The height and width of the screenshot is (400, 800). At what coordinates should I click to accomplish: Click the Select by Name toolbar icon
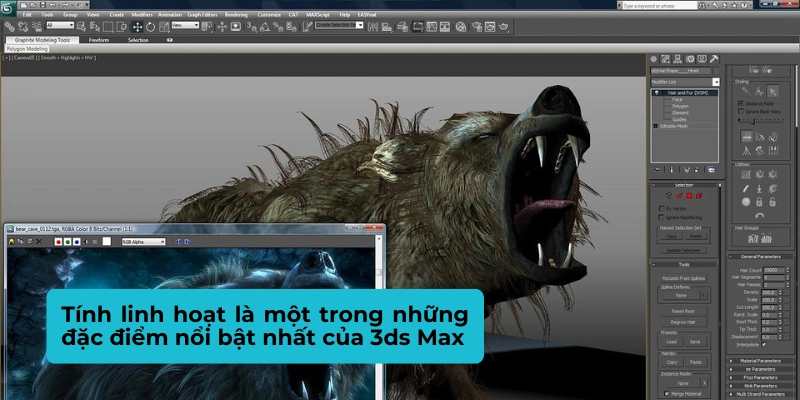tap(95, 27)
